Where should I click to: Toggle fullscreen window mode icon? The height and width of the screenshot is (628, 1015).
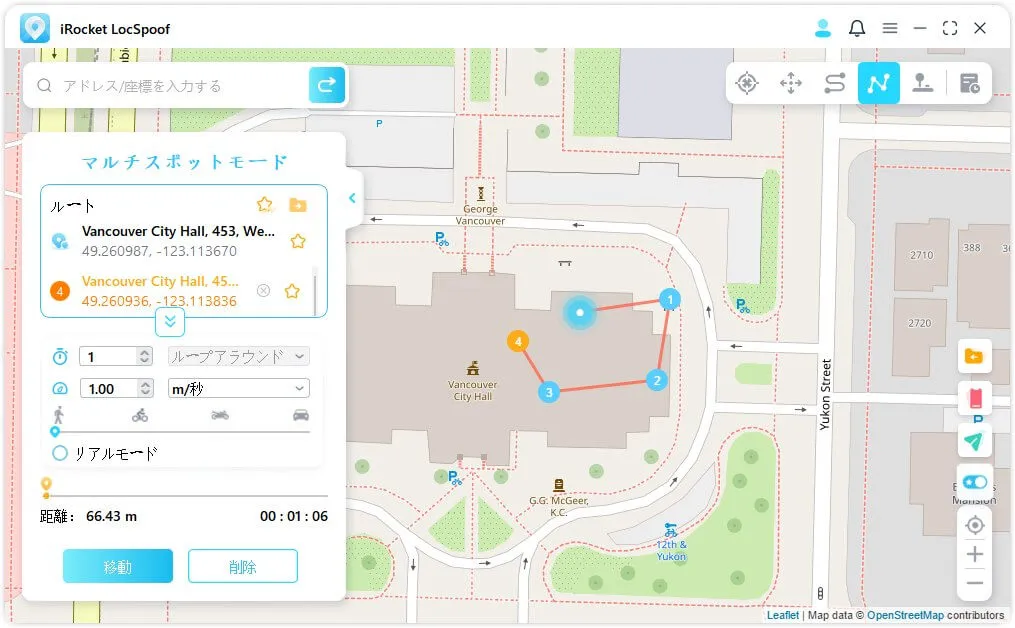pyautogui.click(x=950, y=28)
